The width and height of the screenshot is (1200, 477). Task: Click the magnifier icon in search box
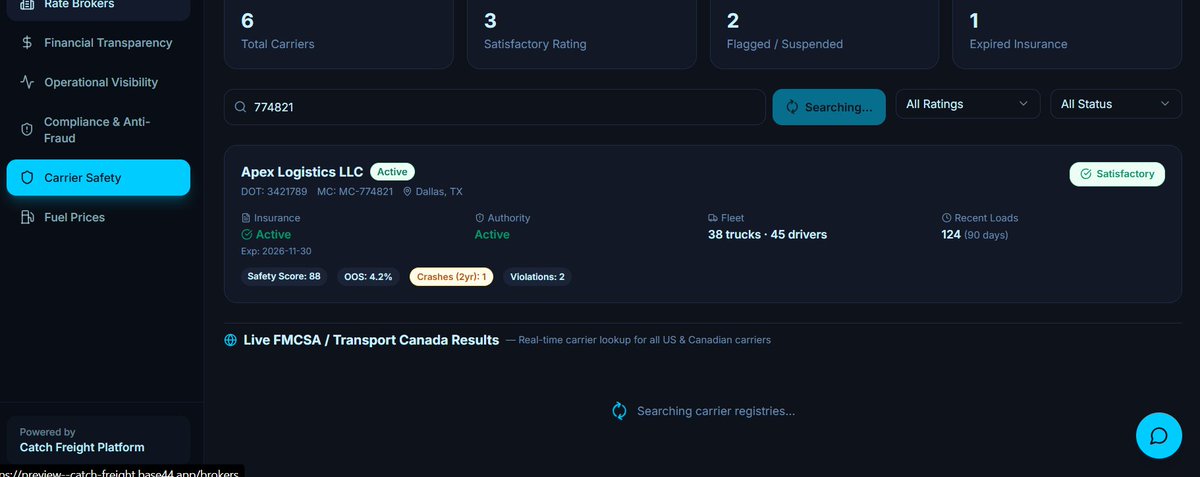click(x=241, y=107)
